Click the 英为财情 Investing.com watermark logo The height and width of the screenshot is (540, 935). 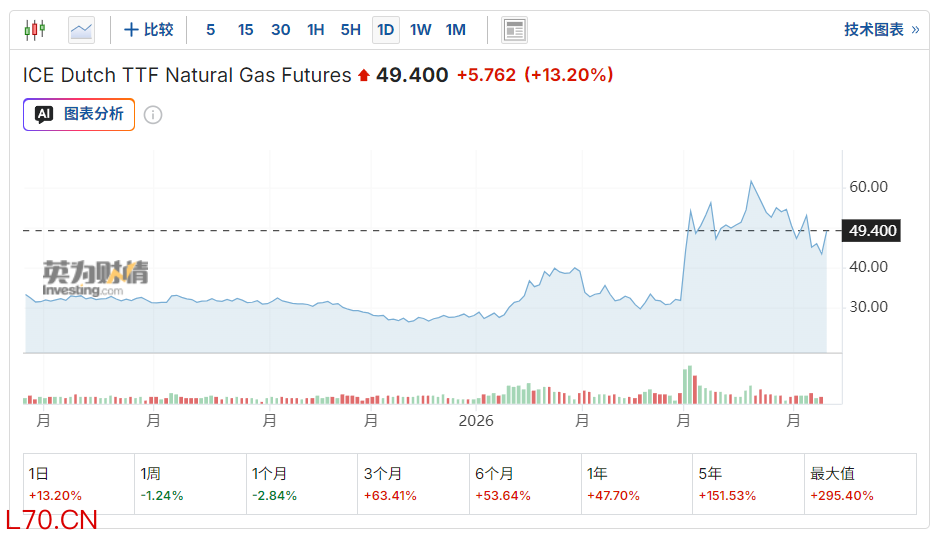click(x=95, y=277)
